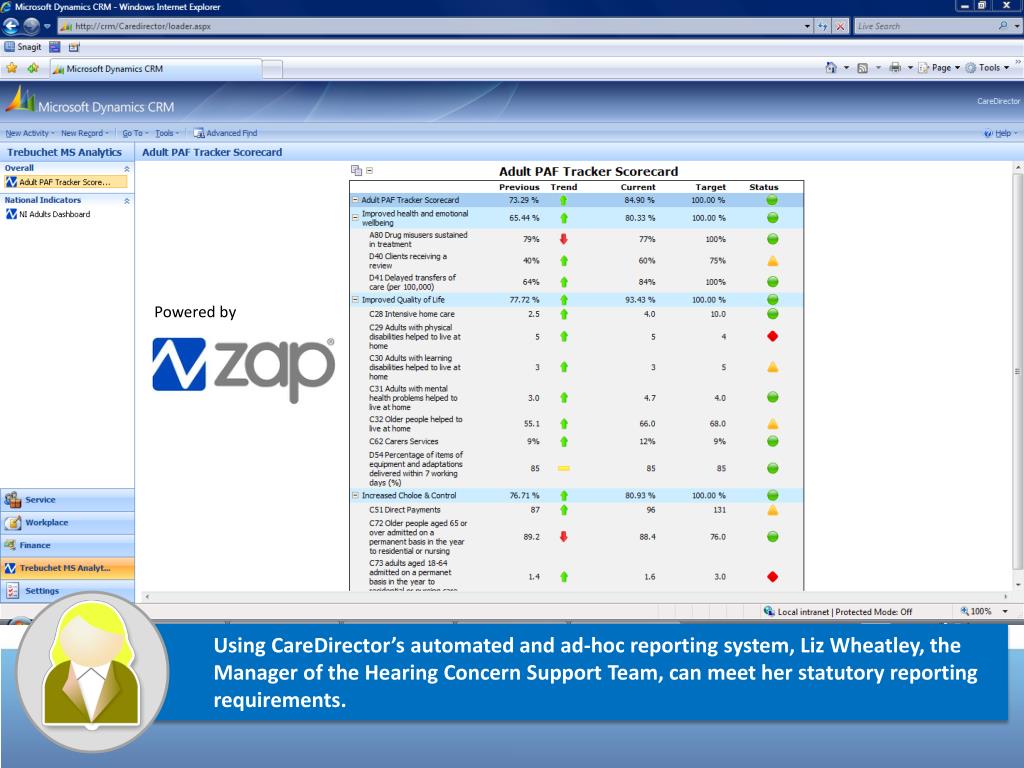Viewport: 1024px width, 768px height.
Task: Click the Current value 84.90 % in the top row
Action: coord(639,200)
